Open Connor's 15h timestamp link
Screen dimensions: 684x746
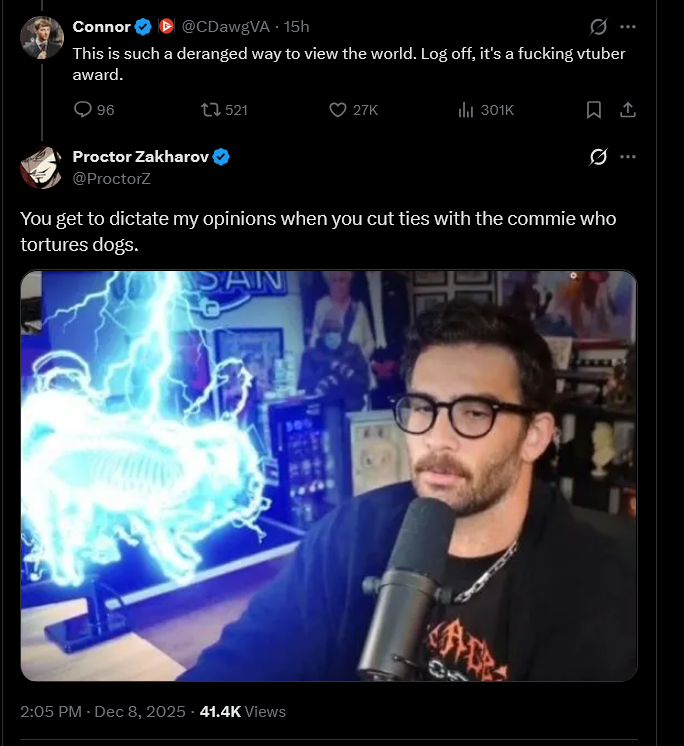[296, 27]
